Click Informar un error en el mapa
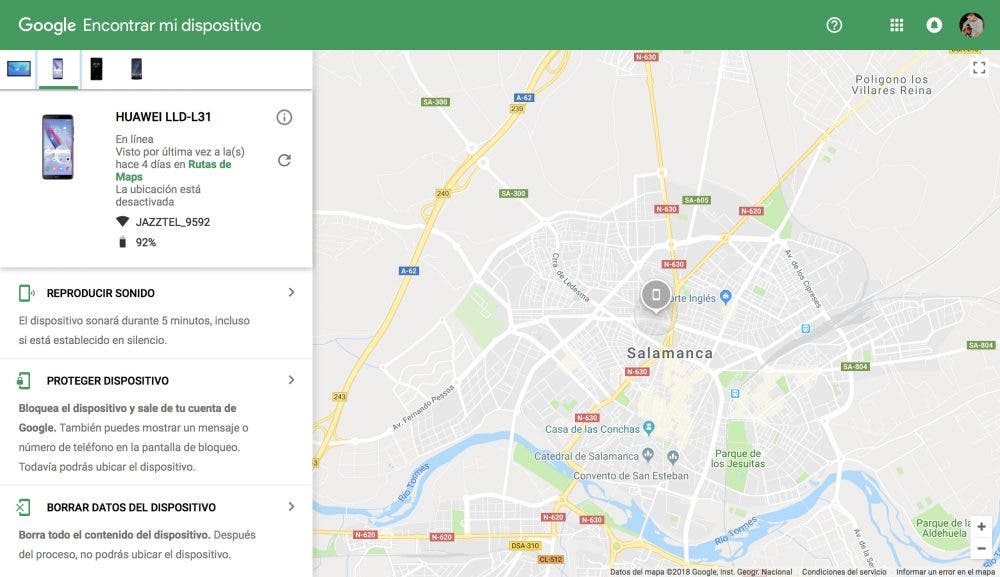The image size is (1000, 577). (945, 572)
